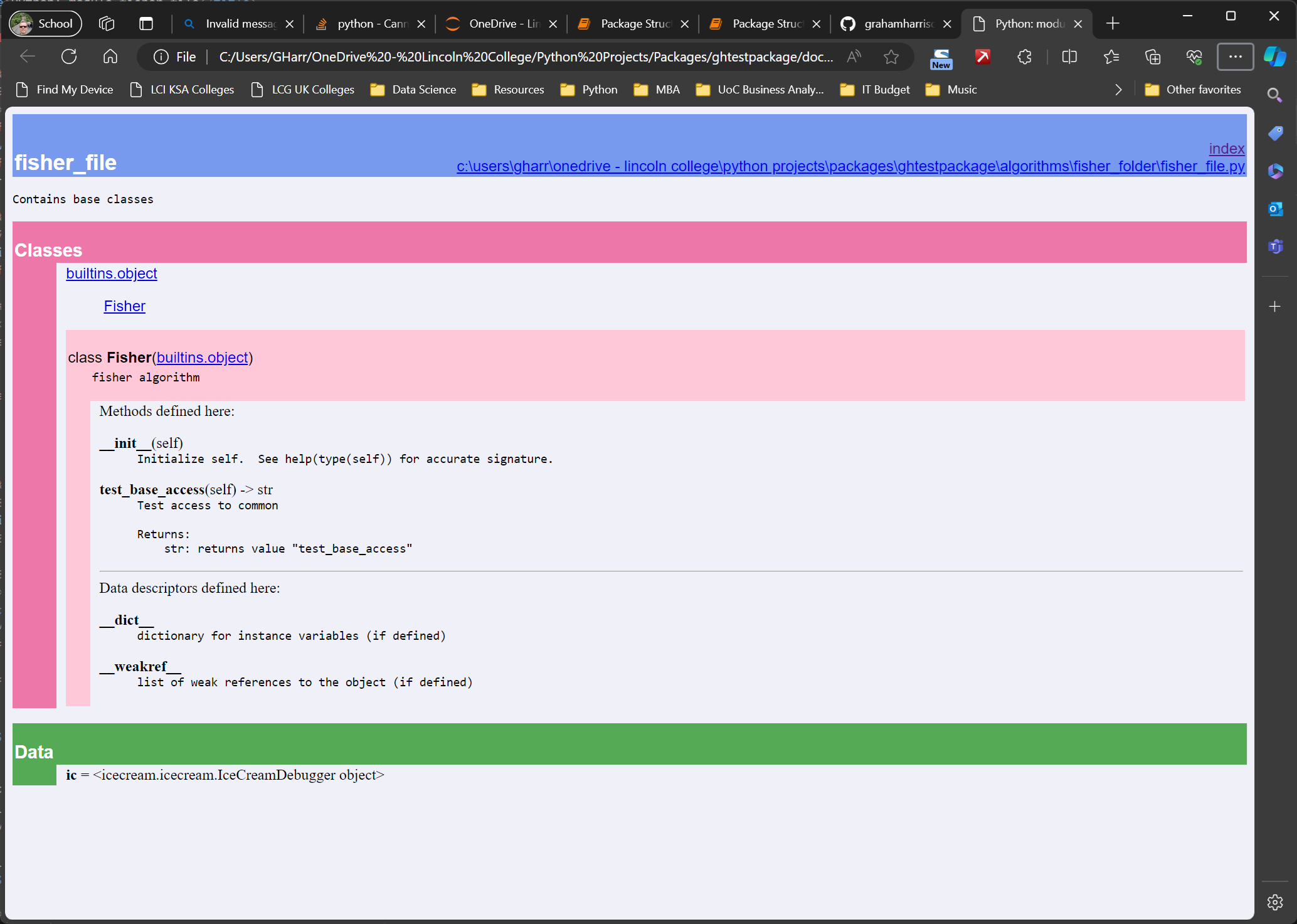This screenshot has width=1297, height=924.
Task: Expand the Python favorites folder
Action: point(589,90)
